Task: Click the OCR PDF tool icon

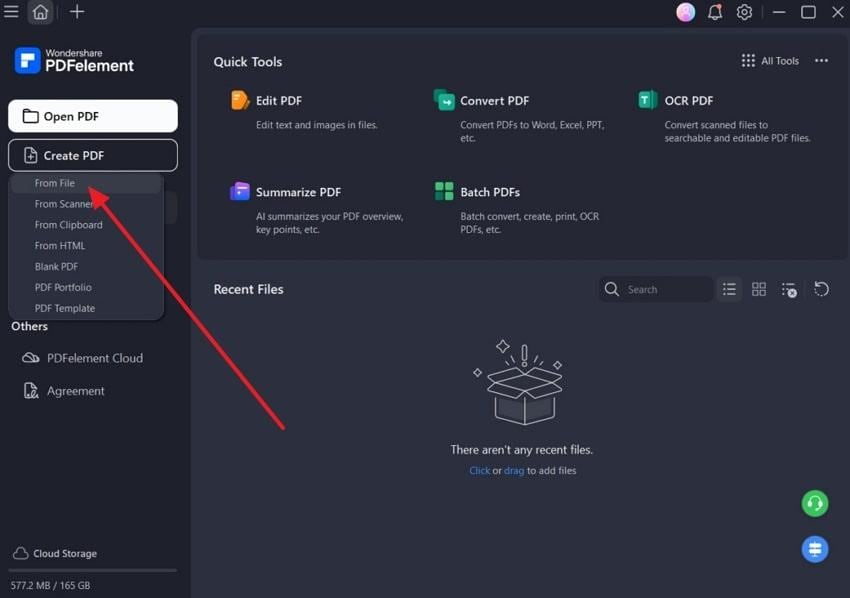Action: [647, 100]
